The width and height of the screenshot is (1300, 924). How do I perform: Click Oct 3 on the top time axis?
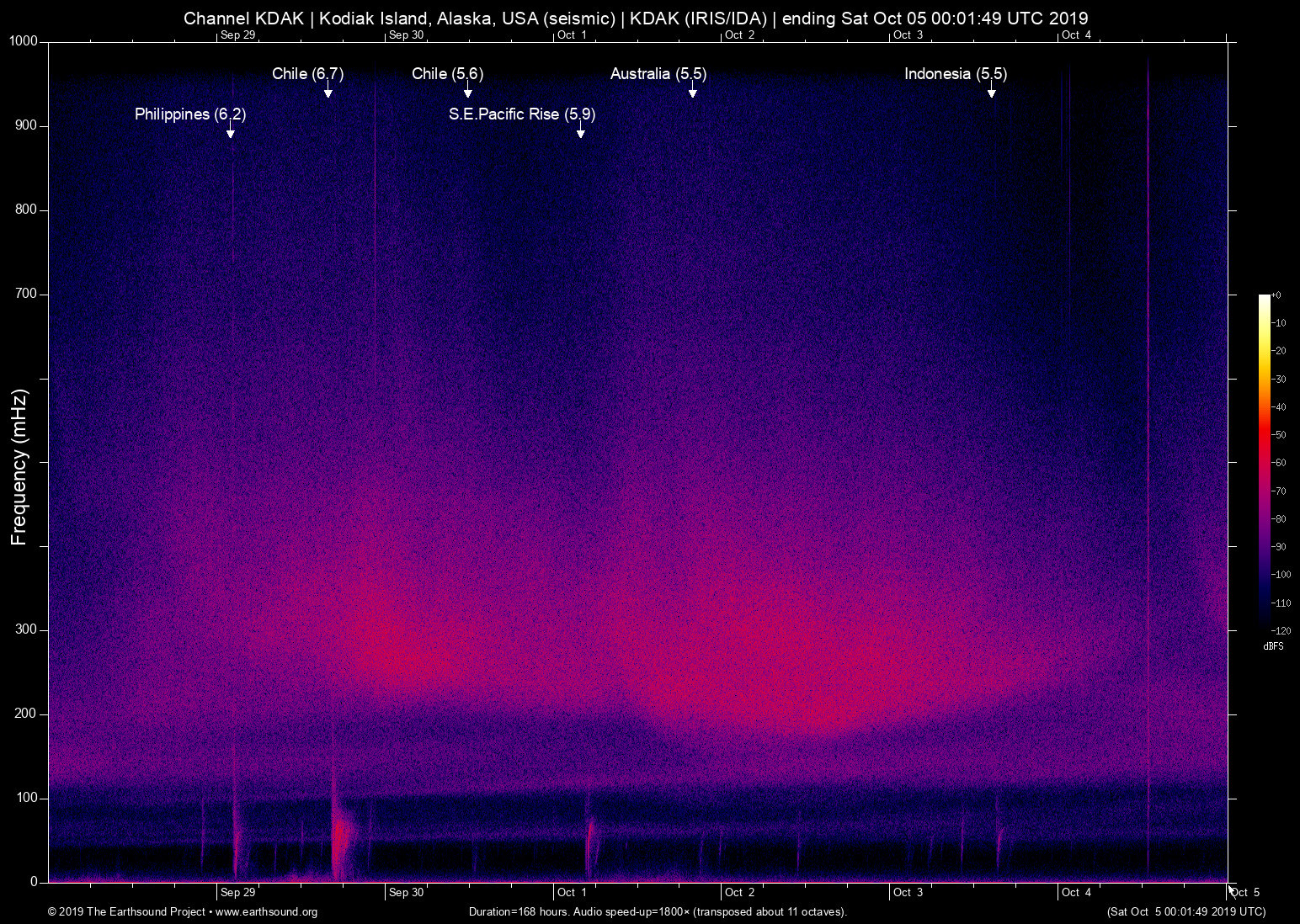click(908, 35)
